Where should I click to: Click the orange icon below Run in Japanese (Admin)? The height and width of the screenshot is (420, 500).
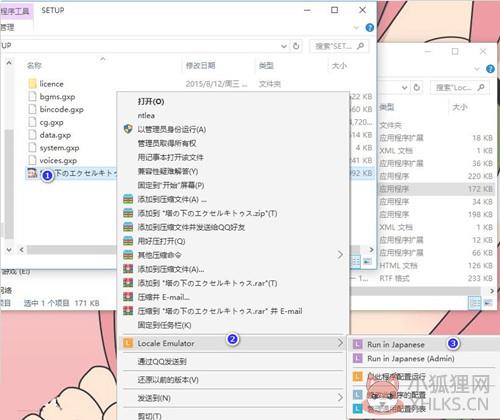357,377
